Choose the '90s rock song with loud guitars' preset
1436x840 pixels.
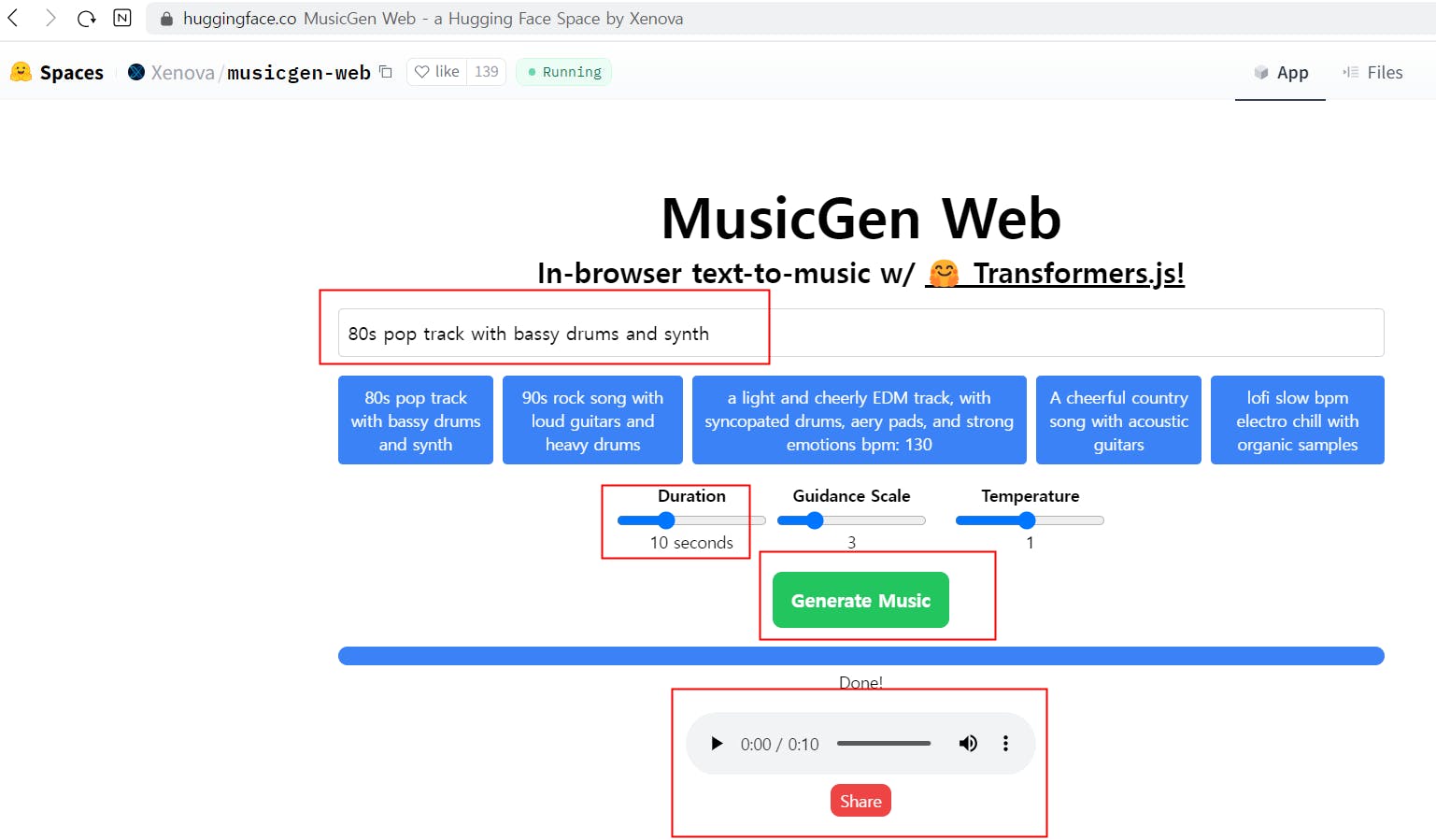coord(592,420)
